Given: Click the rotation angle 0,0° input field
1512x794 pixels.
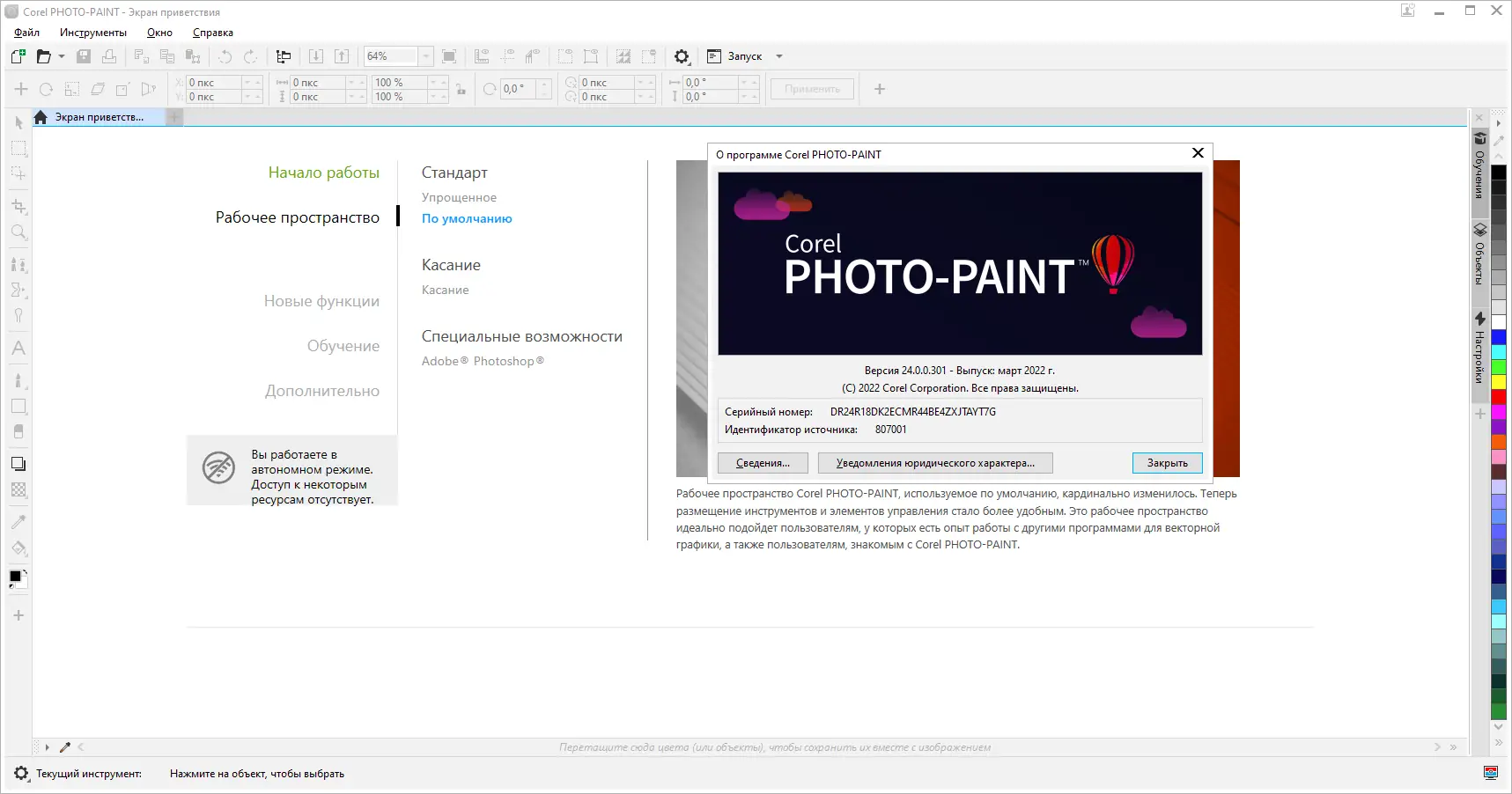Looking at the screenshot, I should coord(517,89).
